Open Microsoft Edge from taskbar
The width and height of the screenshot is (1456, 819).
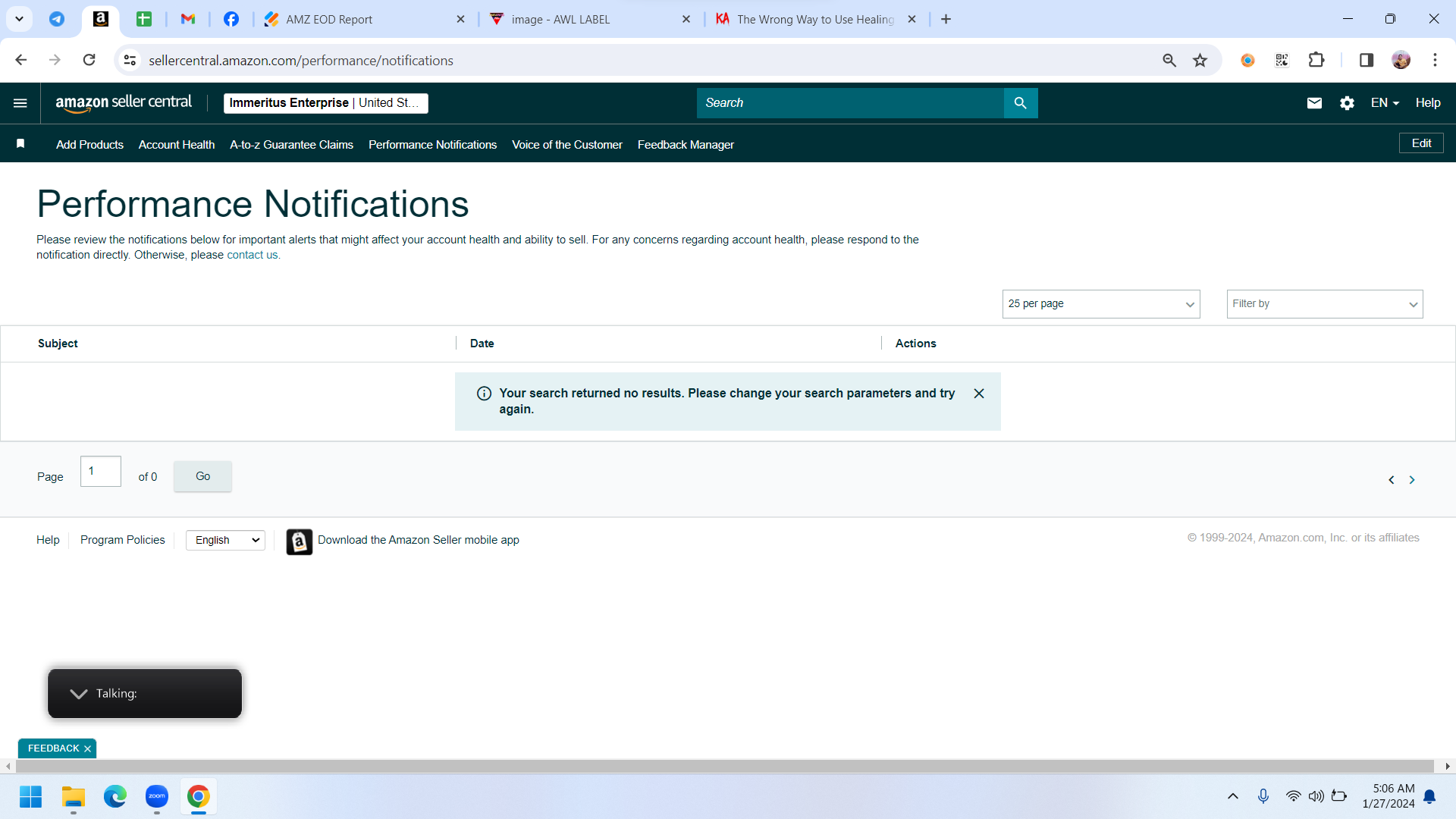(115, 797)
